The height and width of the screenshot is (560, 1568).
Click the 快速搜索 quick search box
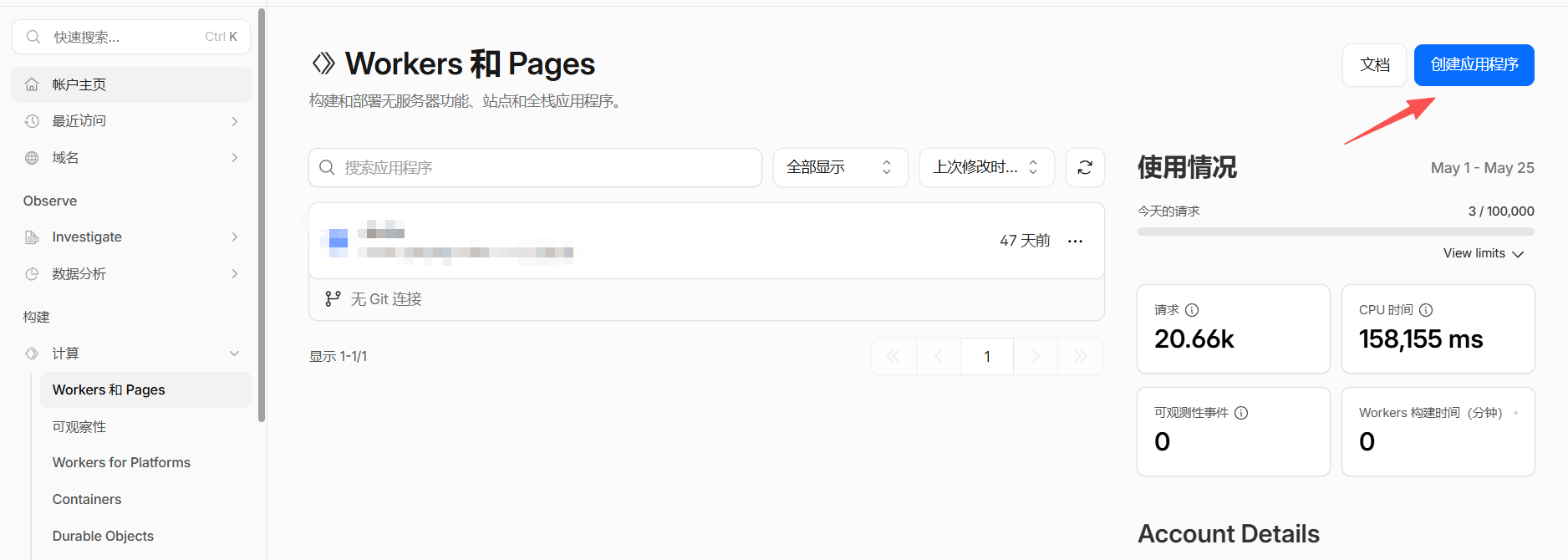(131, 37)
